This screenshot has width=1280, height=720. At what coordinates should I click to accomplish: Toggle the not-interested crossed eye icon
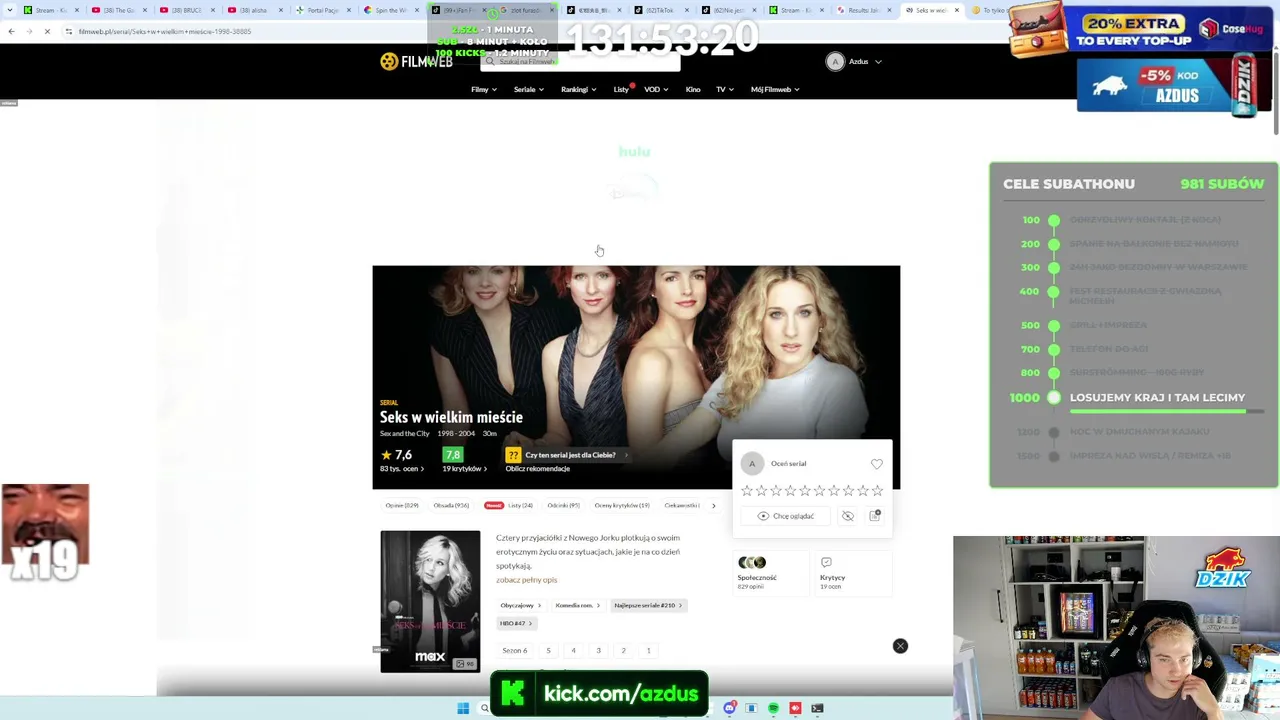tap(848, 516)
